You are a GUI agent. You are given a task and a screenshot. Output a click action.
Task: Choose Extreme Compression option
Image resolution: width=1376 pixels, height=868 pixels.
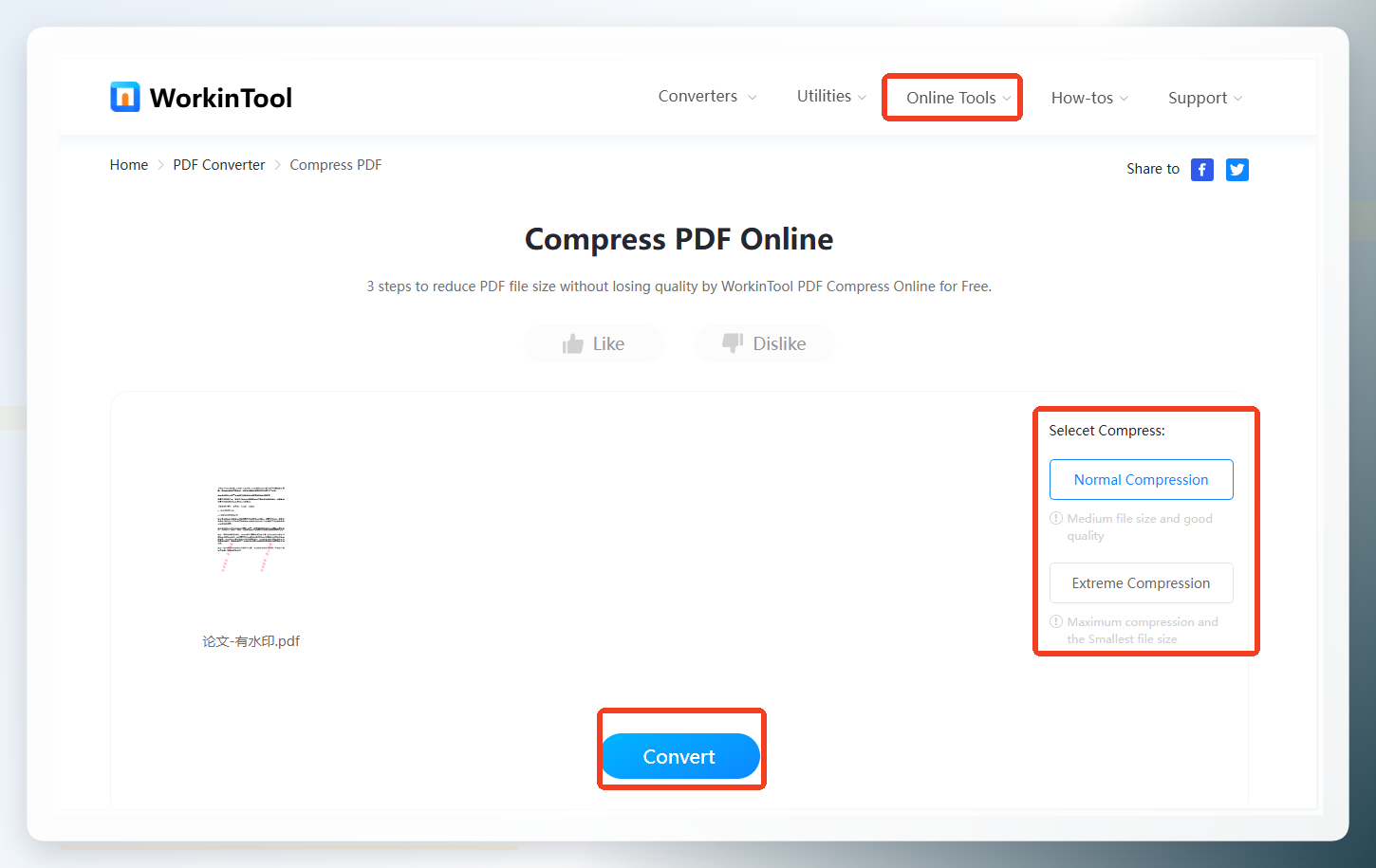[x=1141, y=582]
